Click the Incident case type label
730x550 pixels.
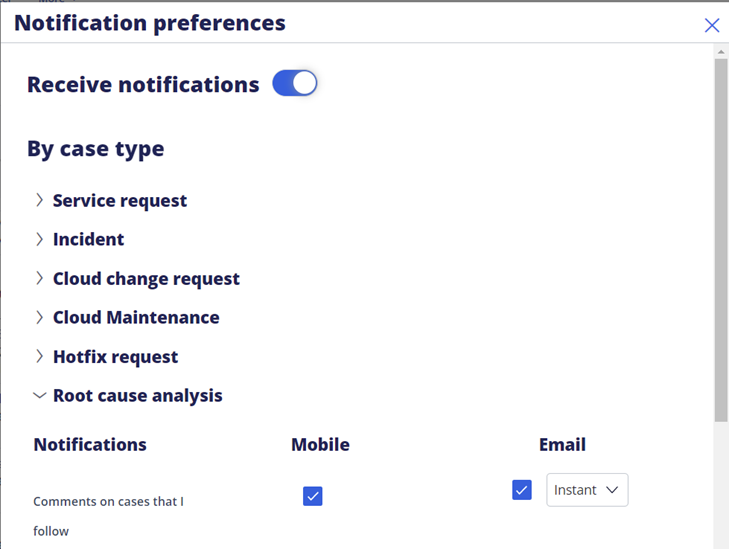89,239
